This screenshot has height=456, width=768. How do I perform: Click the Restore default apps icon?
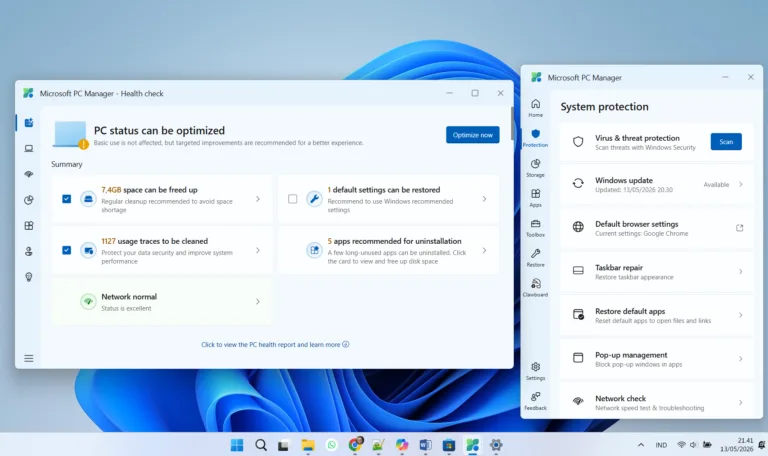578,314
